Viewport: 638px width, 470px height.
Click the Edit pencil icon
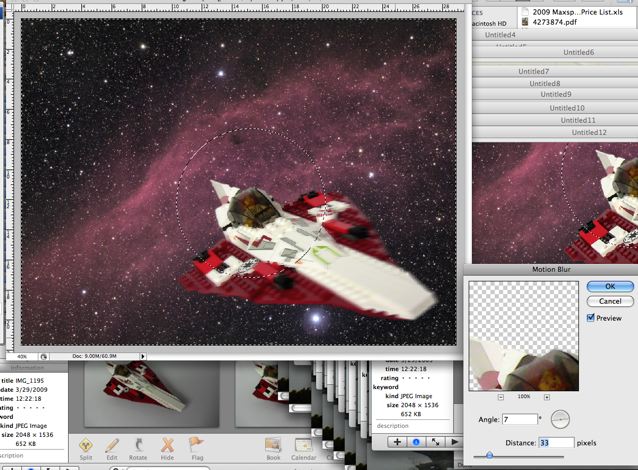[113, 445]
